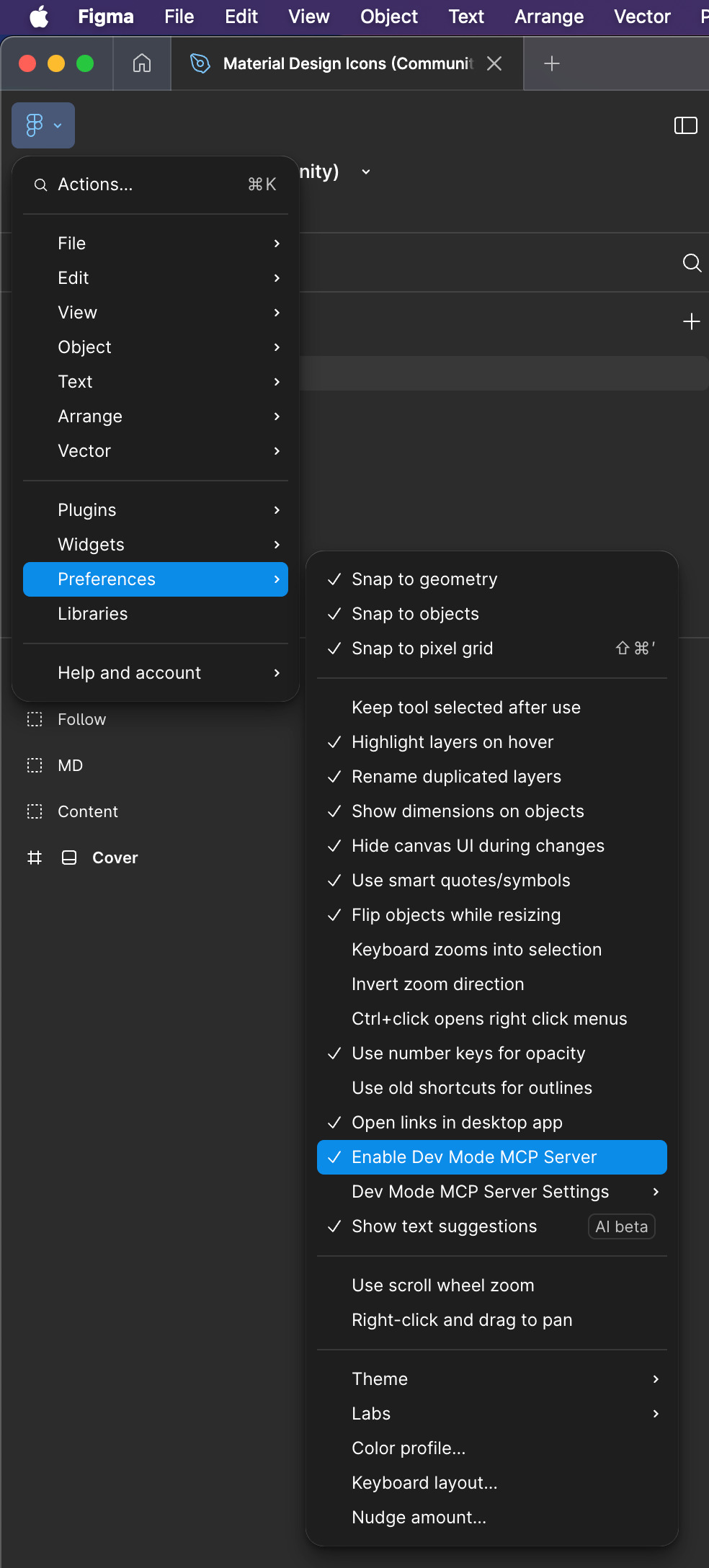Click the Cover frame hash icon

click(x=35, y=857)
